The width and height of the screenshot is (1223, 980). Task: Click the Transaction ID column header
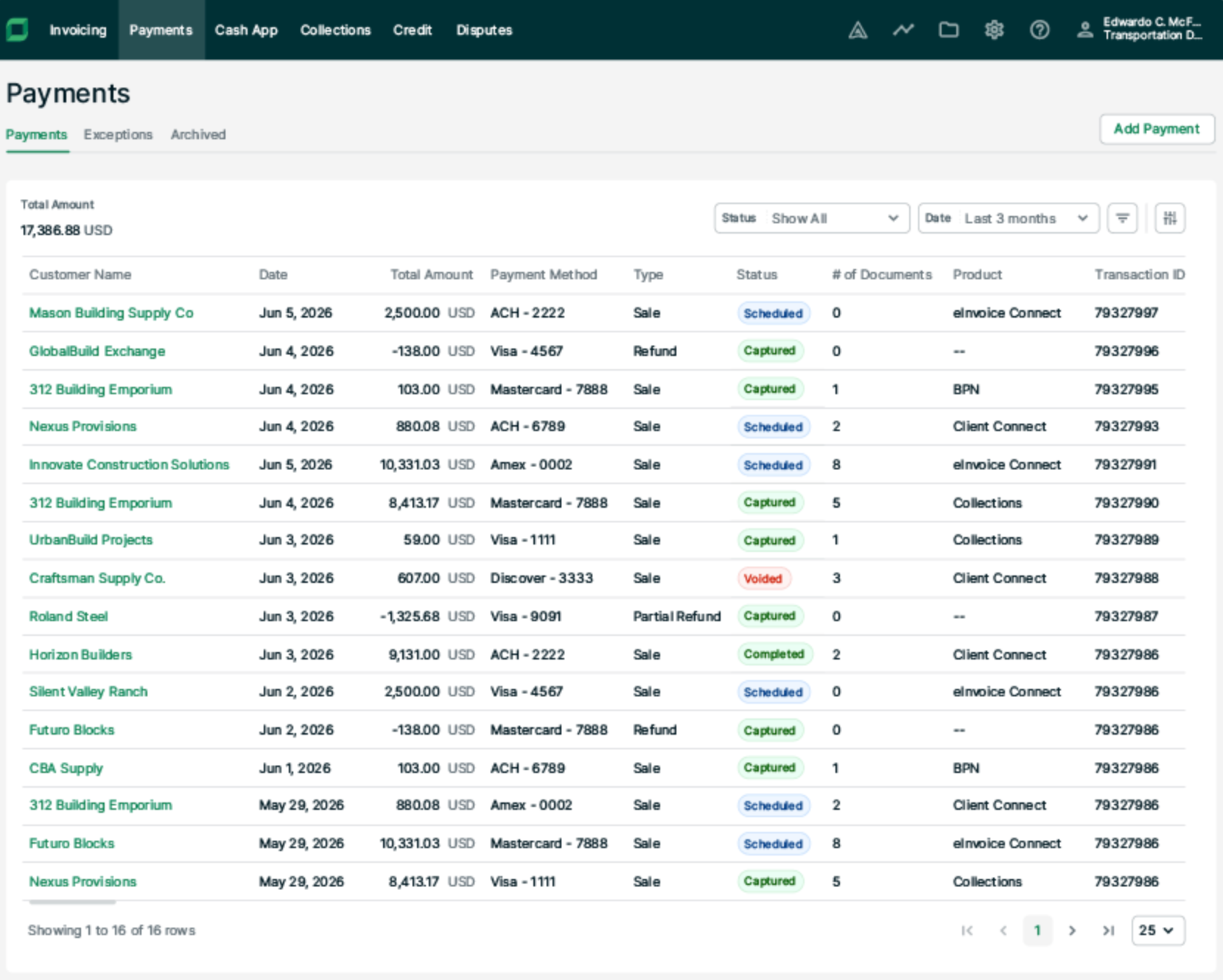pyautogui.click(x=1140, y=275)
